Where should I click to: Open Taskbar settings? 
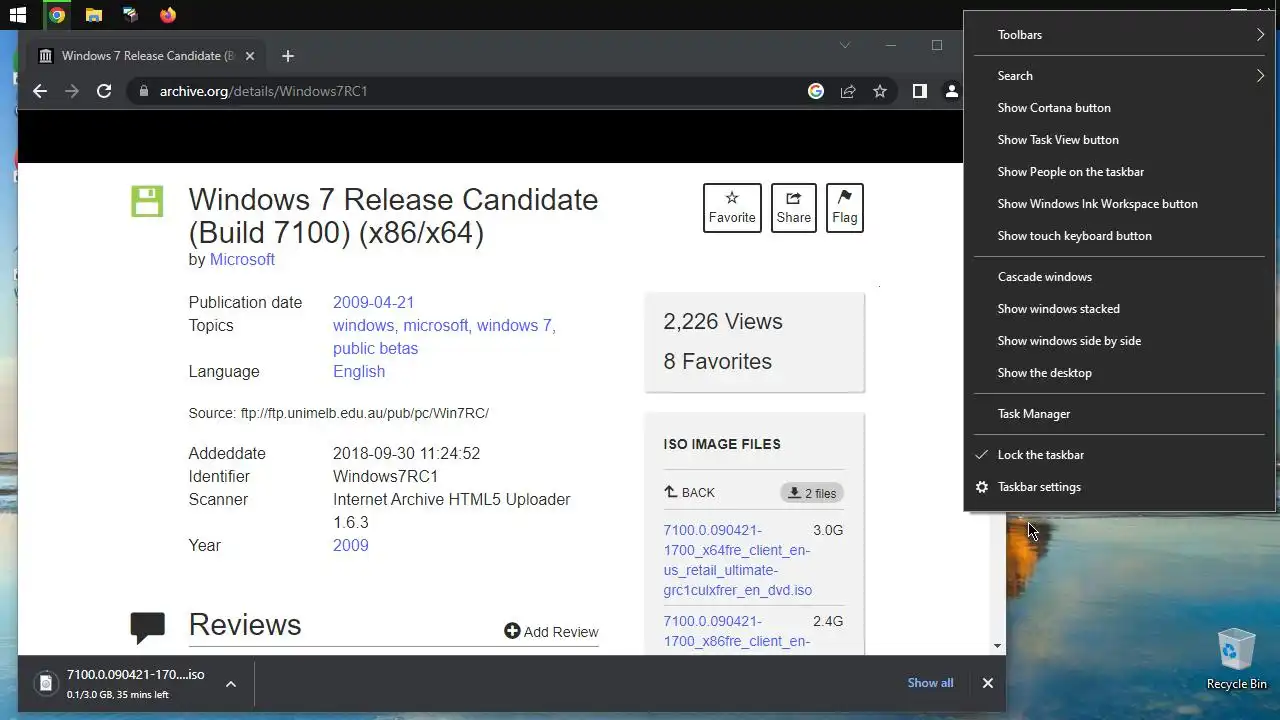tap(1119, 487)
